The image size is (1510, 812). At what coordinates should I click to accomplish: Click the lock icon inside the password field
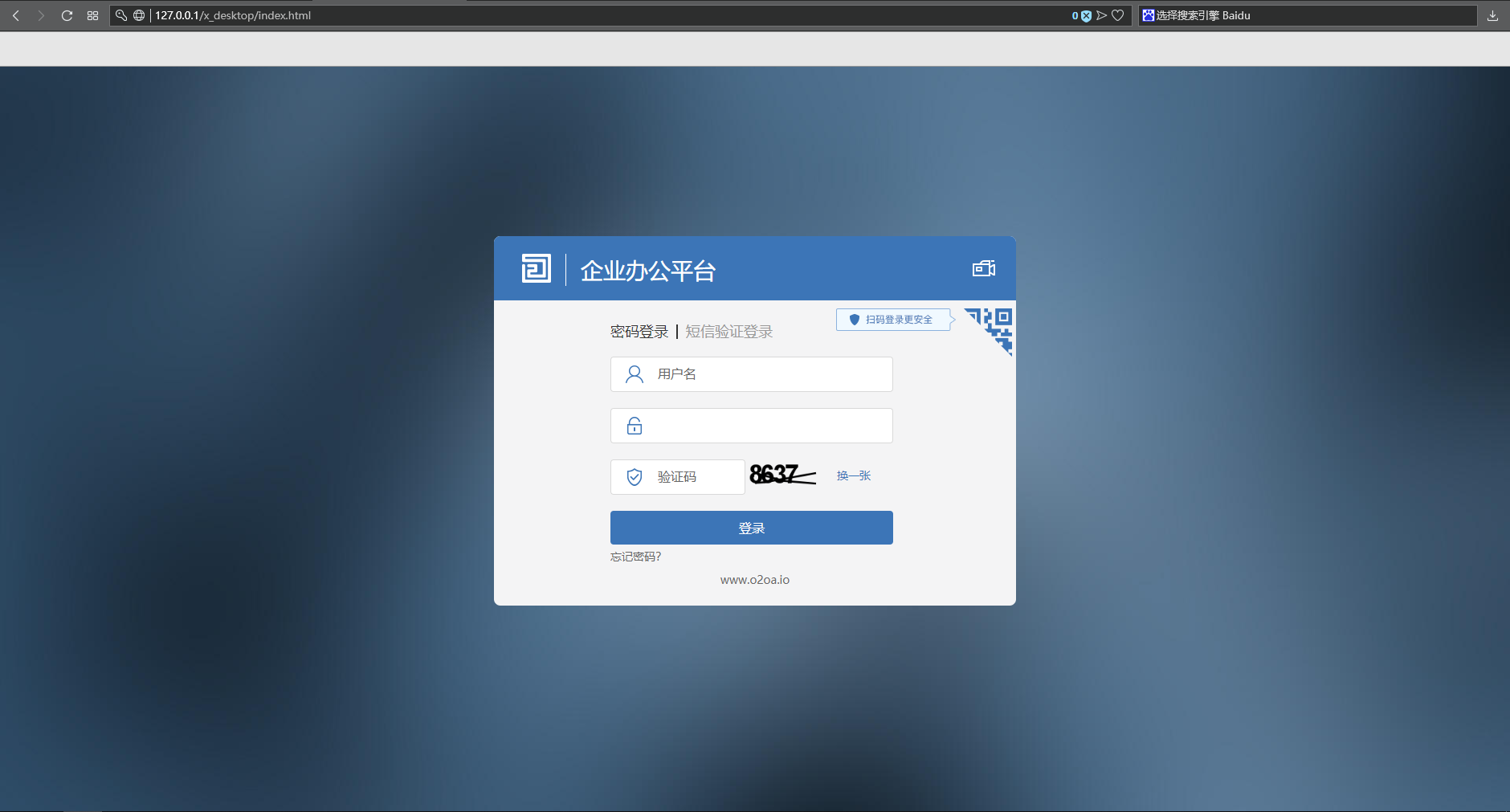[x=635, y=425]
